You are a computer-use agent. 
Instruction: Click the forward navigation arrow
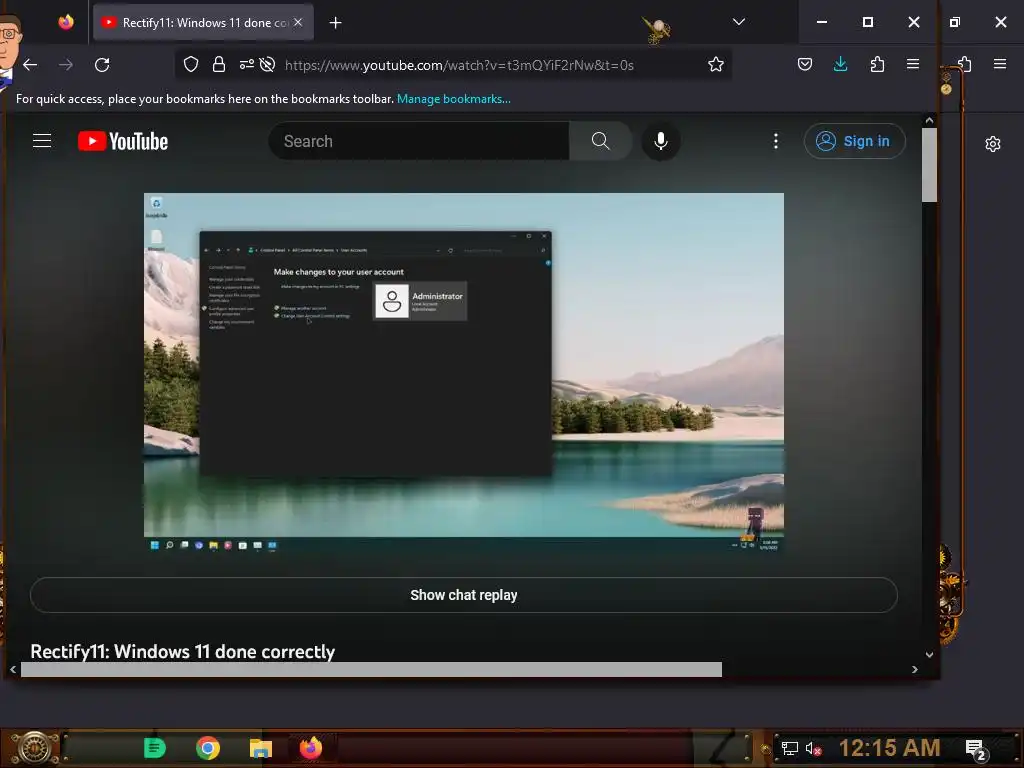(66, 65)
